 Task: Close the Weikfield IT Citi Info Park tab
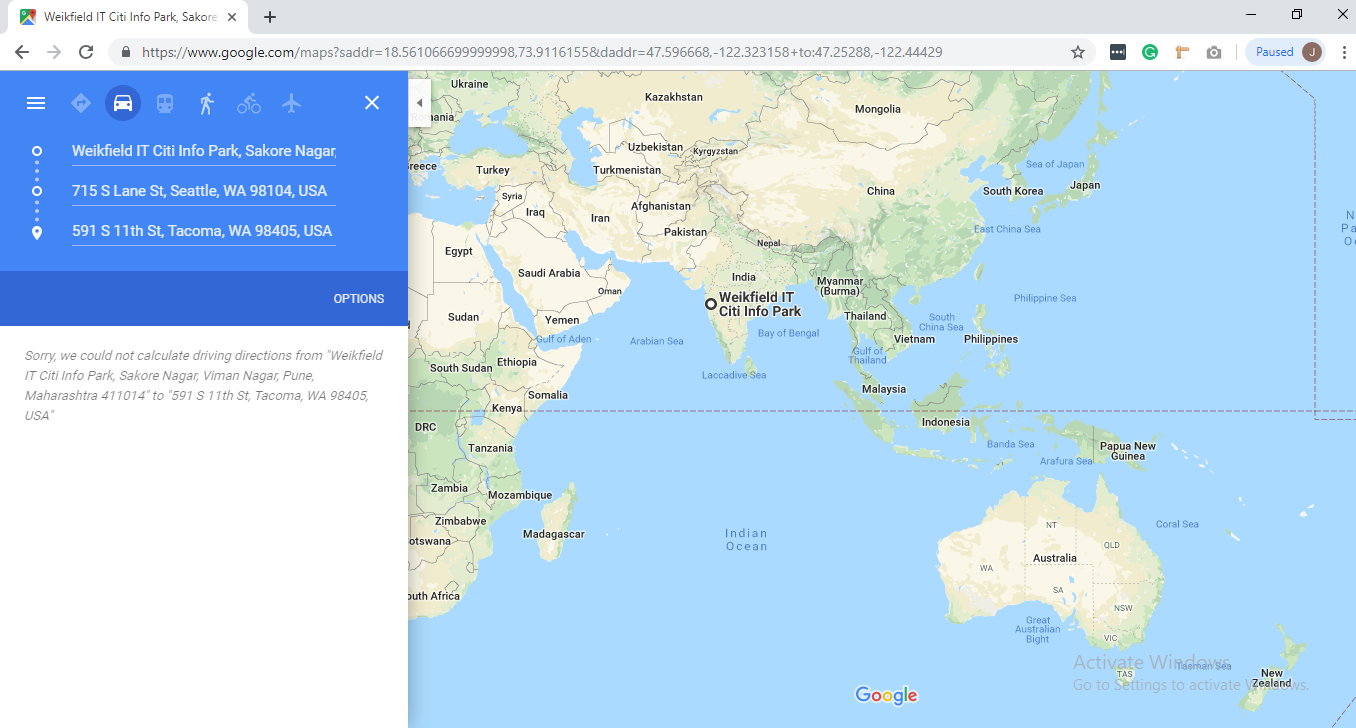tap(232, 17)
